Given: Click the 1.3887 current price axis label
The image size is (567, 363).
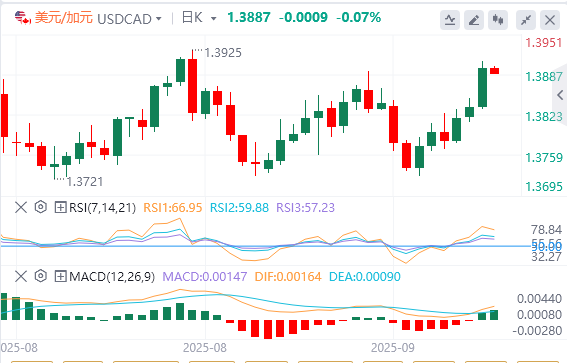Looking at the screenshot, I should pyautogui.click(x=544, y=77).
